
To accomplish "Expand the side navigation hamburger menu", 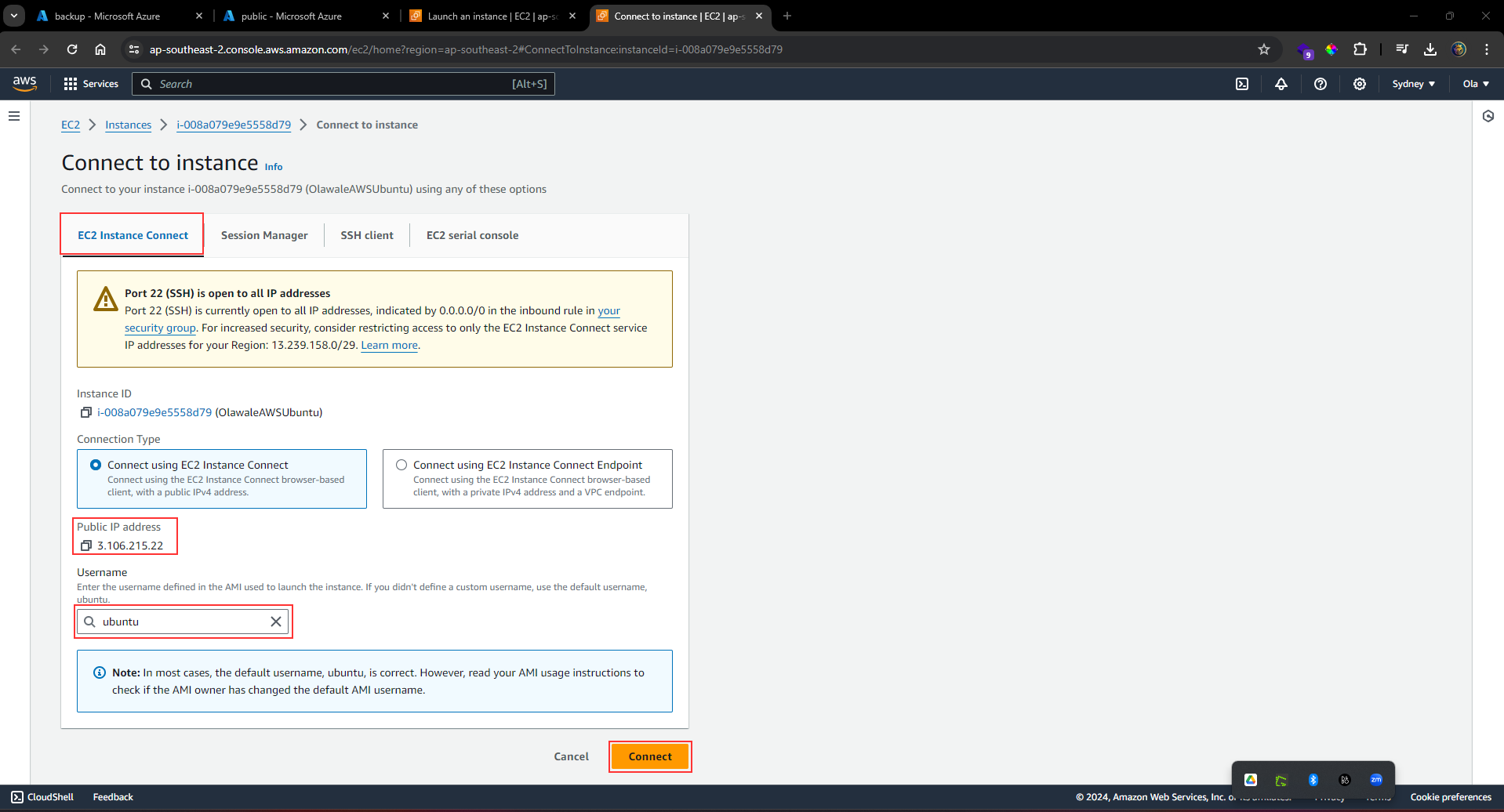I will point(14,116).
